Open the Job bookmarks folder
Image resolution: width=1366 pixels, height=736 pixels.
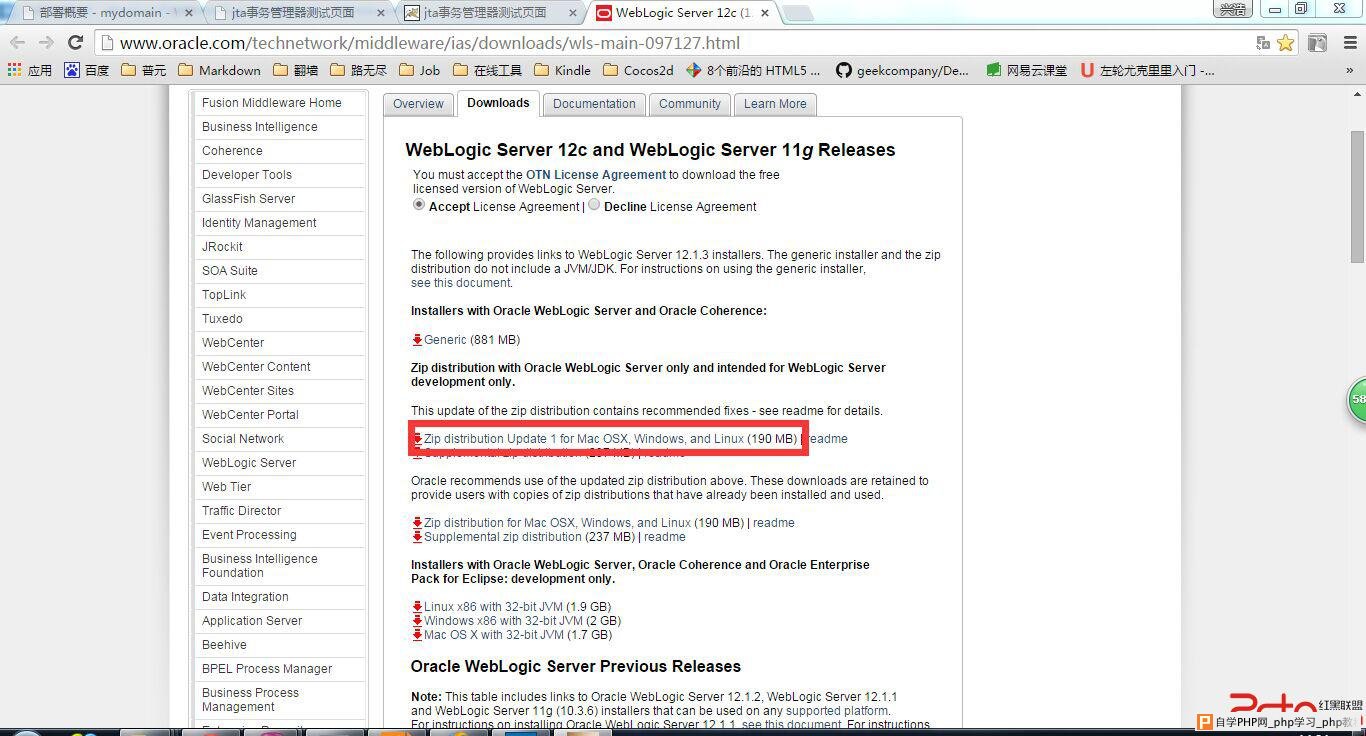pos(419,70)
